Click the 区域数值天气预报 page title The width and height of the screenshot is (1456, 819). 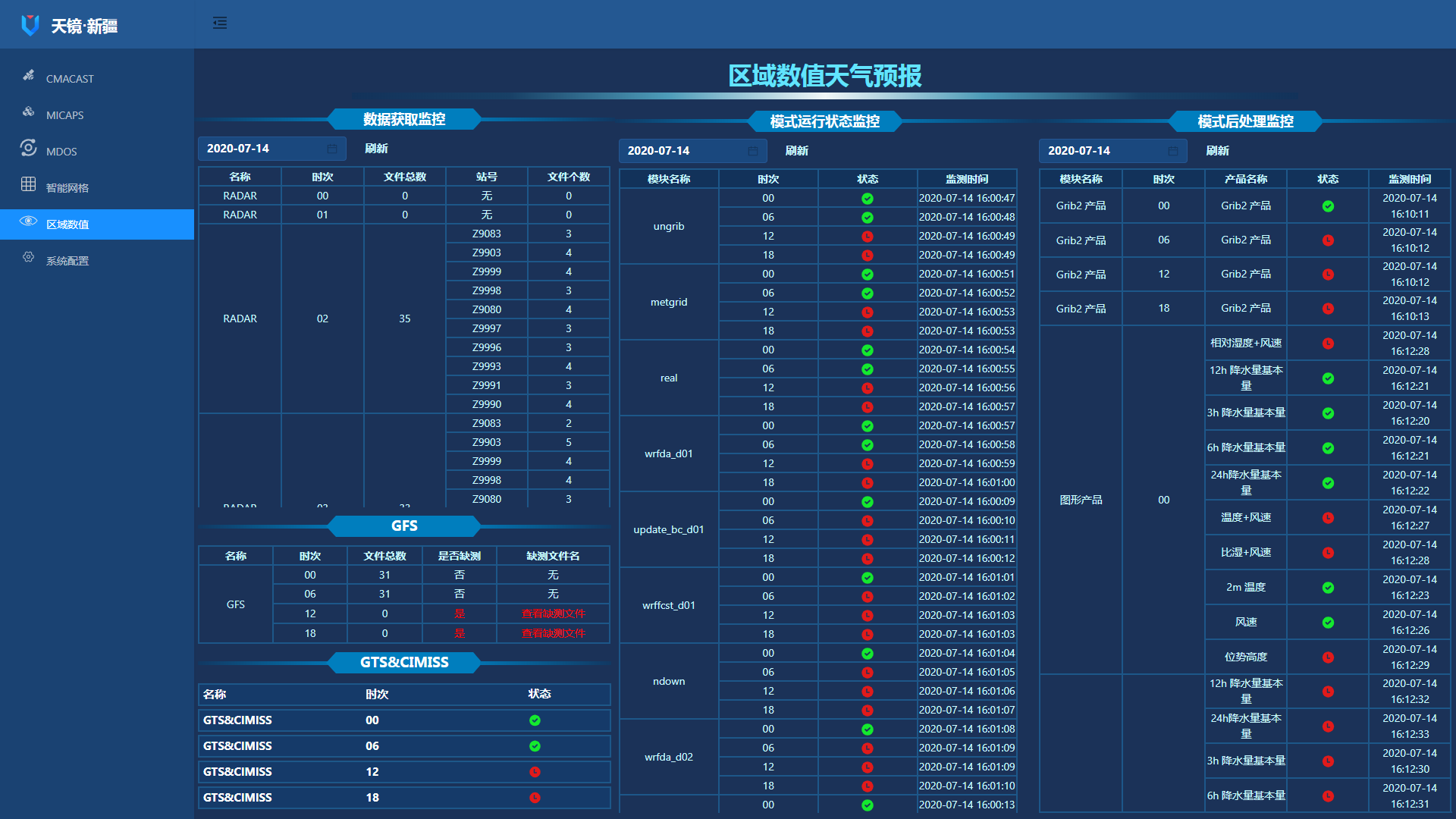tap(825, 76)
